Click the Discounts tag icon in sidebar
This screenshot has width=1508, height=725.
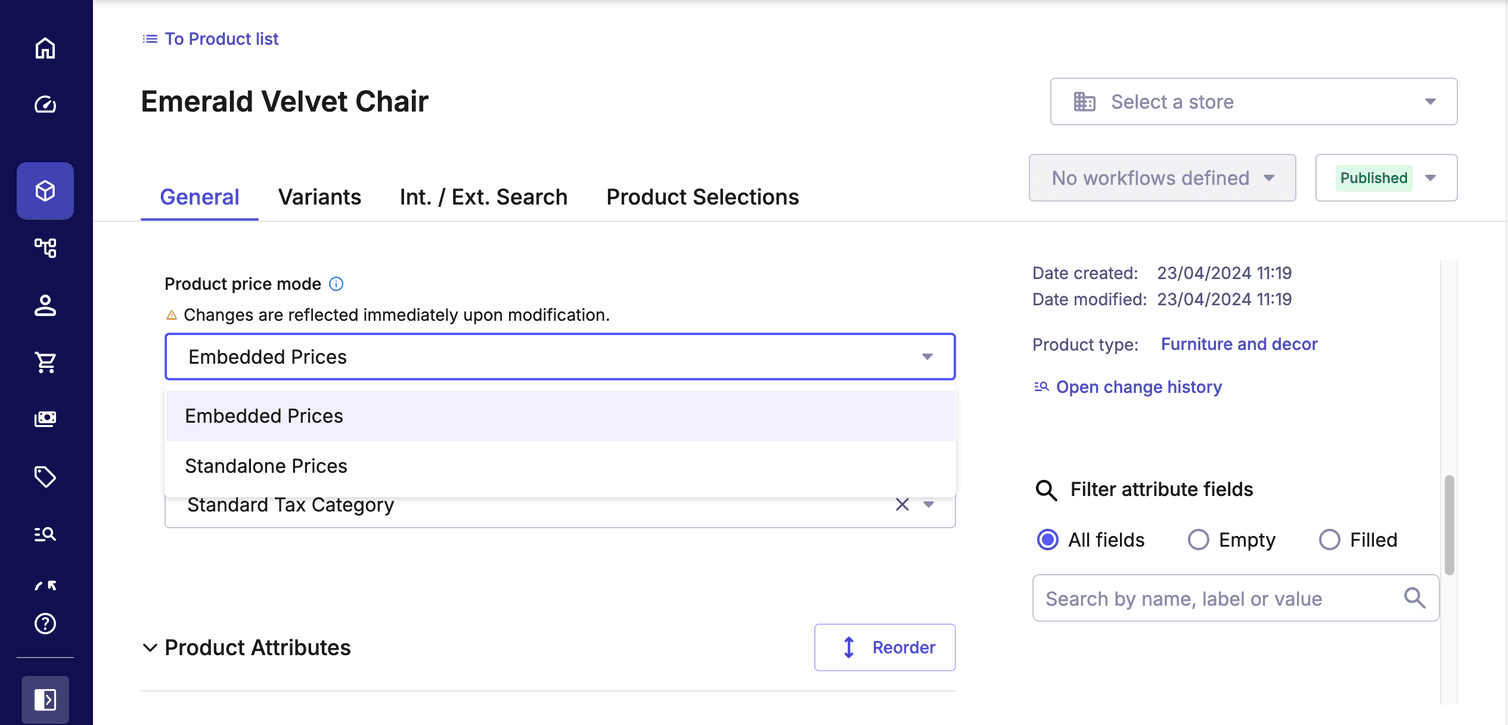click(46, 477)
